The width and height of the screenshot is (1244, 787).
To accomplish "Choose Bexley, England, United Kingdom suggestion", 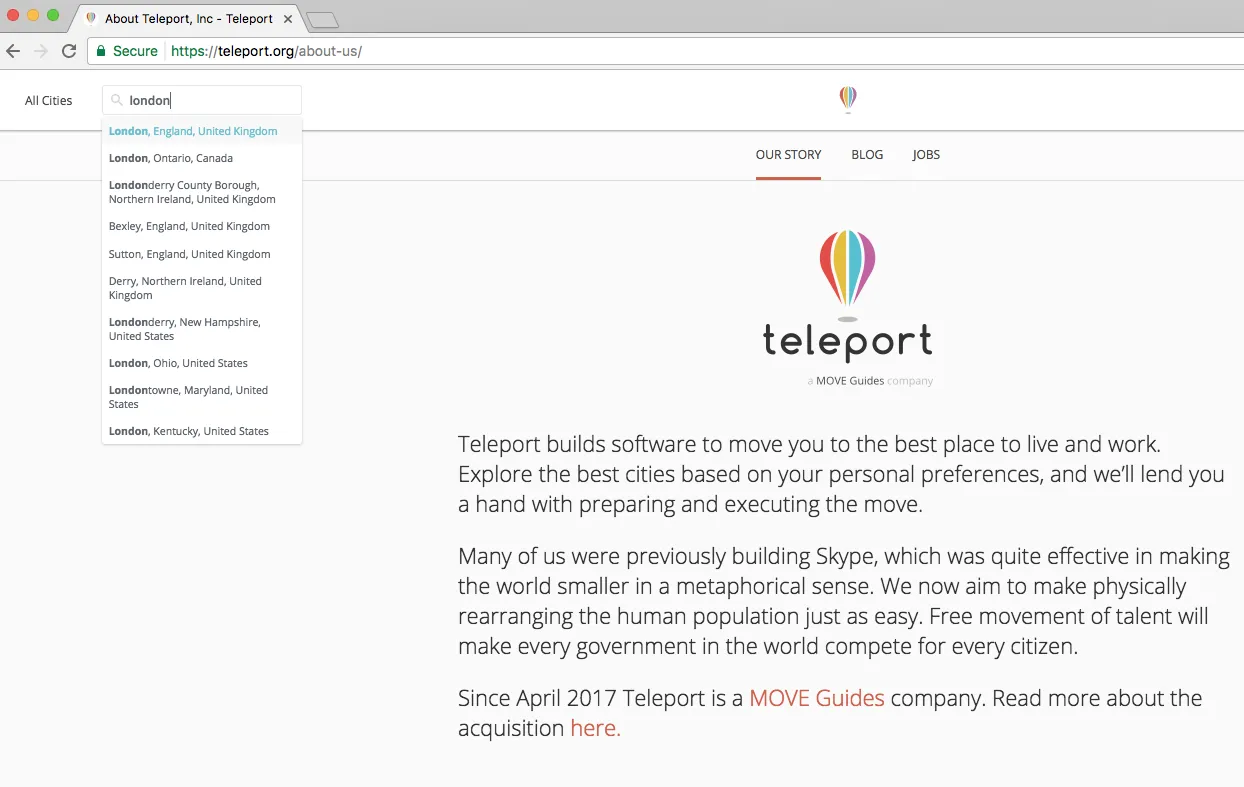I will [202, 226].
